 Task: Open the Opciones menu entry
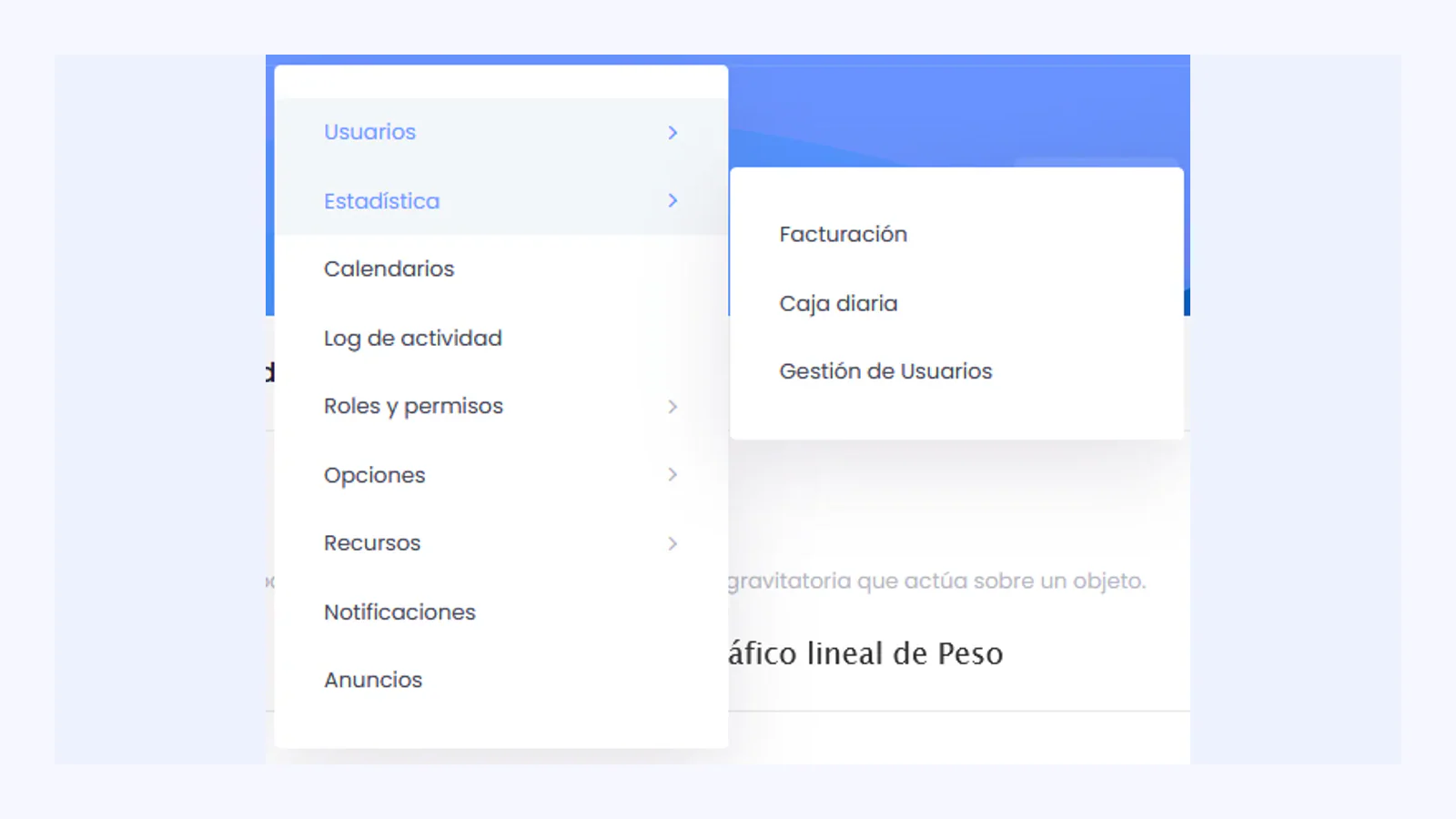click(500, 475)
